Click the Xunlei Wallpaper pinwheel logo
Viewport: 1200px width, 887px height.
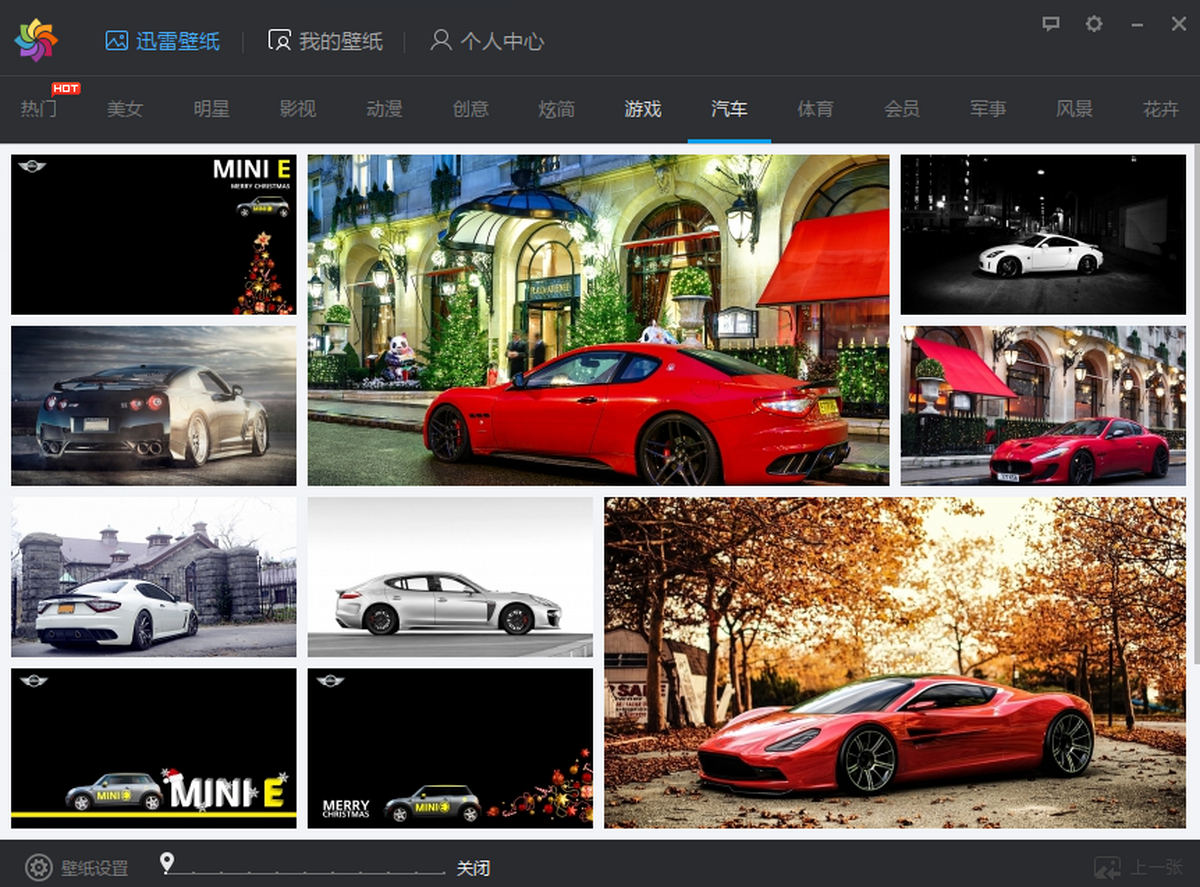click(36, 40)
